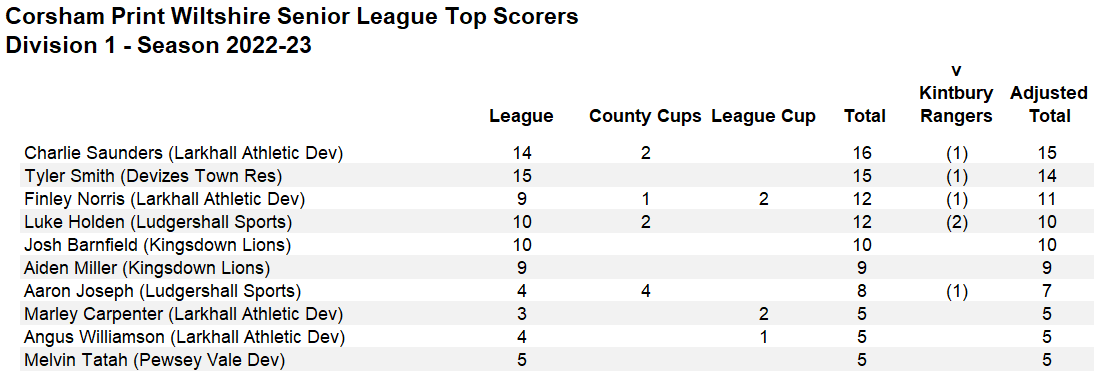Click Luke Holden's Kintbury Rangers value (2)
The image size is (1094, 371).
coord(956,222)
